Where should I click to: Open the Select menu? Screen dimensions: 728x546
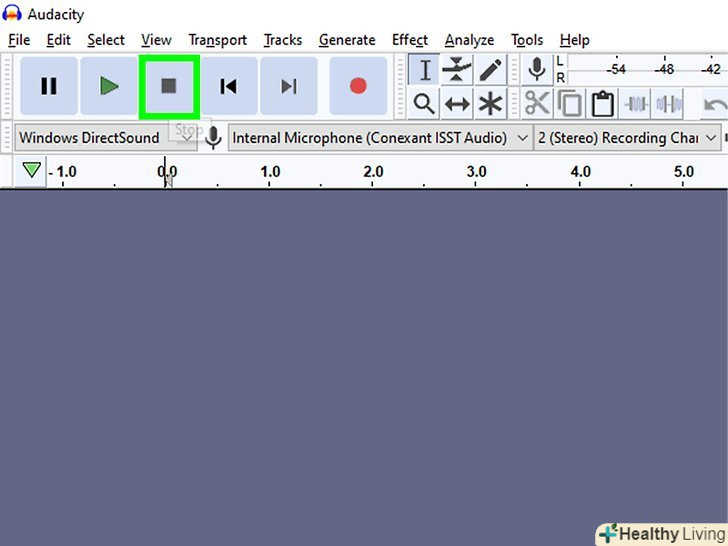tap(106, 40)
